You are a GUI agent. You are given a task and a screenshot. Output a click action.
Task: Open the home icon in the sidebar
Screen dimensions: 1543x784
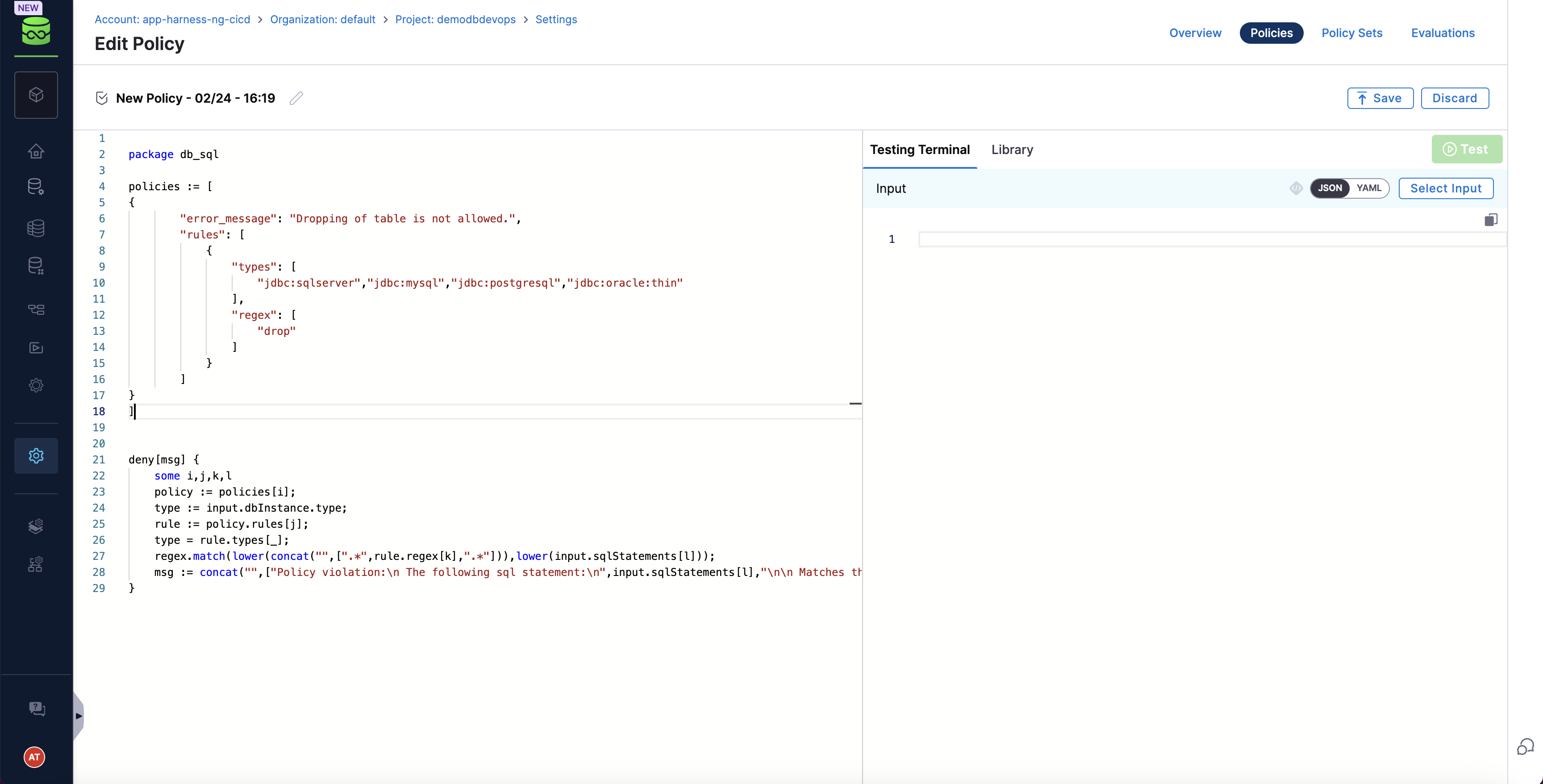click(36, 151)
